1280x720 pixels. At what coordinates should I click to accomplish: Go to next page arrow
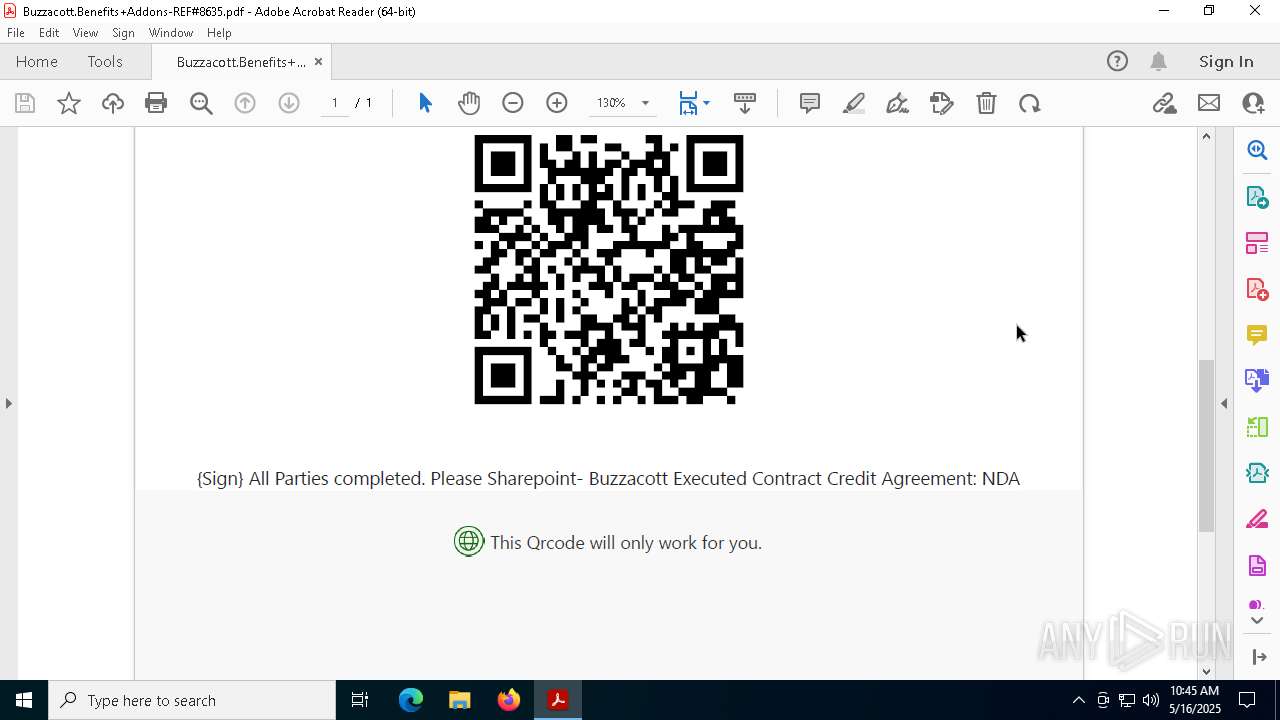click(289, 103)
